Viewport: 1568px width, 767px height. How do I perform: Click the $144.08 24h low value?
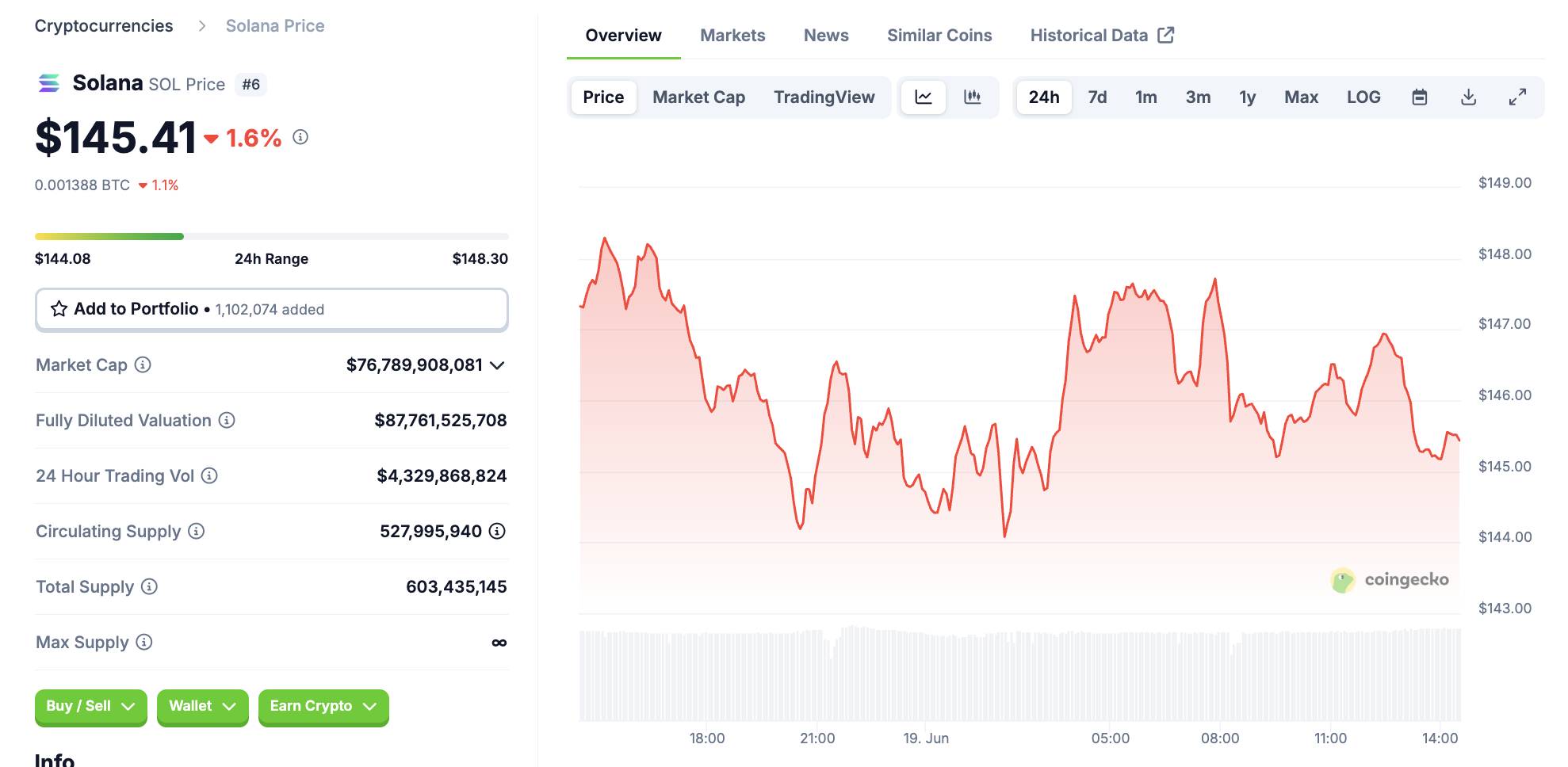pyautogui.click(x=63, y=258)
